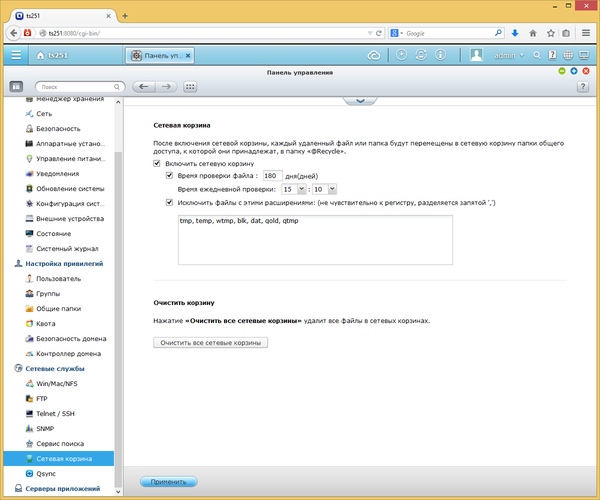Viewport: 600px width, 500px height.
Task: Click the ts251 home icon
Action: [40, 55]
